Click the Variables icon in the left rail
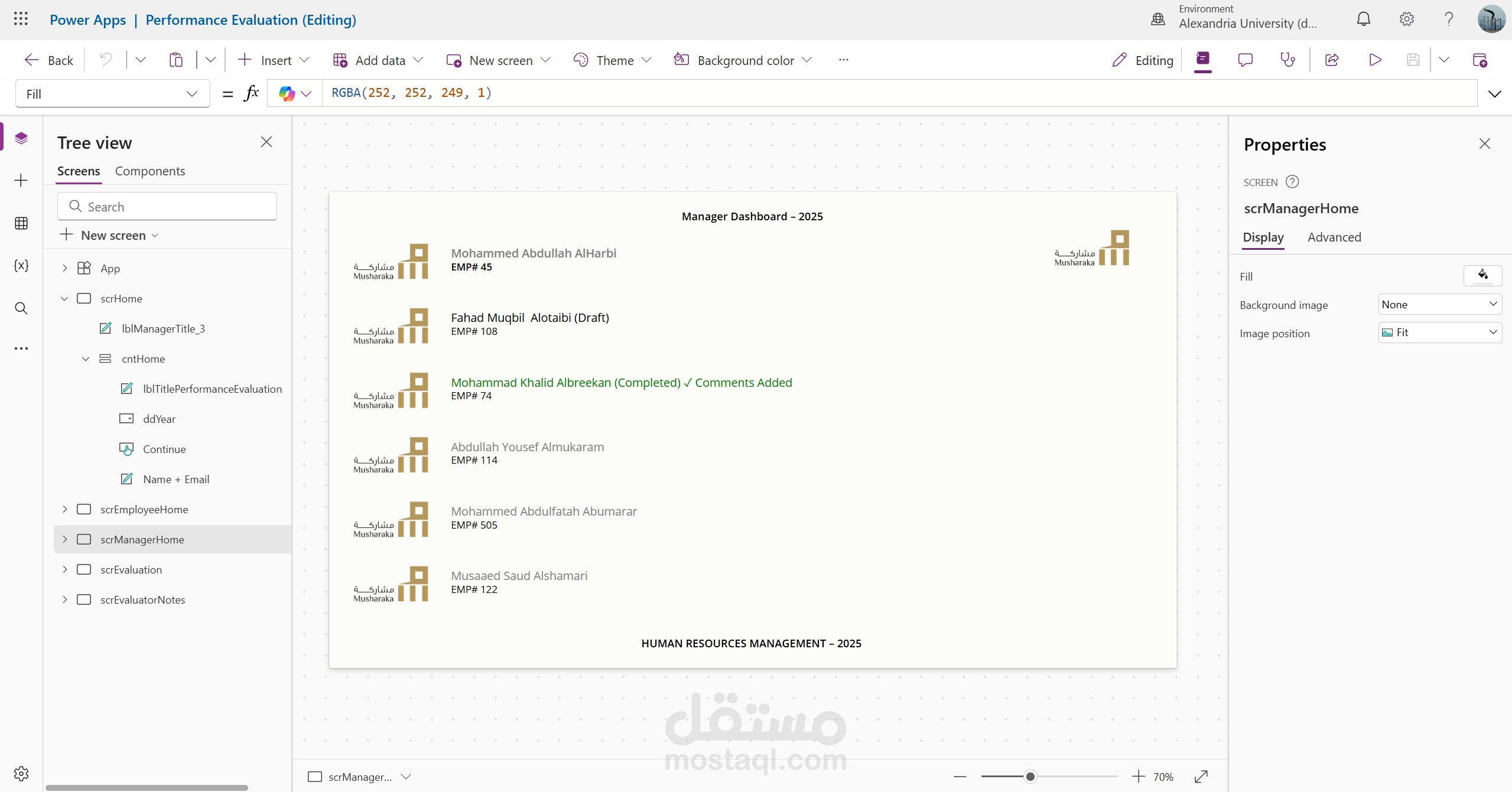This screenshot has width=1512, height=792. coord(21,266)
